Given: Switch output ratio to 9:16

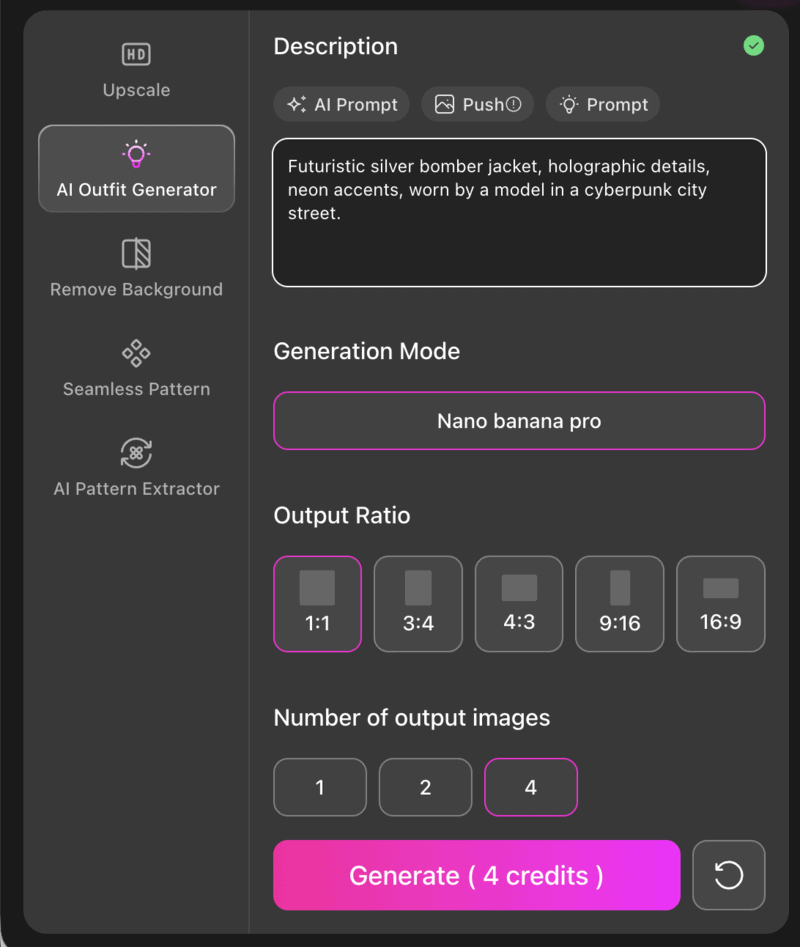Looking at the screenshot, I should (619, 604).
